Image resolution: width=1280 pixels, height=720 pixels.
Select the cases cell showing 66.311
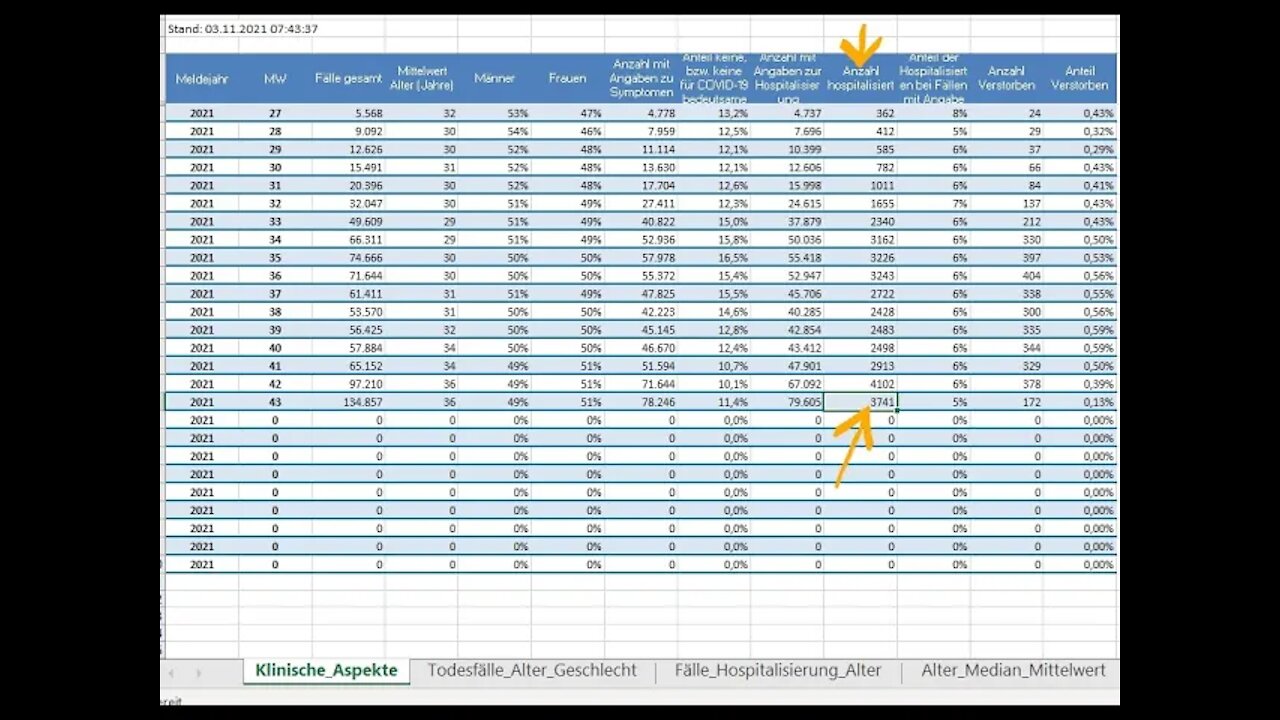click(348, 240)
